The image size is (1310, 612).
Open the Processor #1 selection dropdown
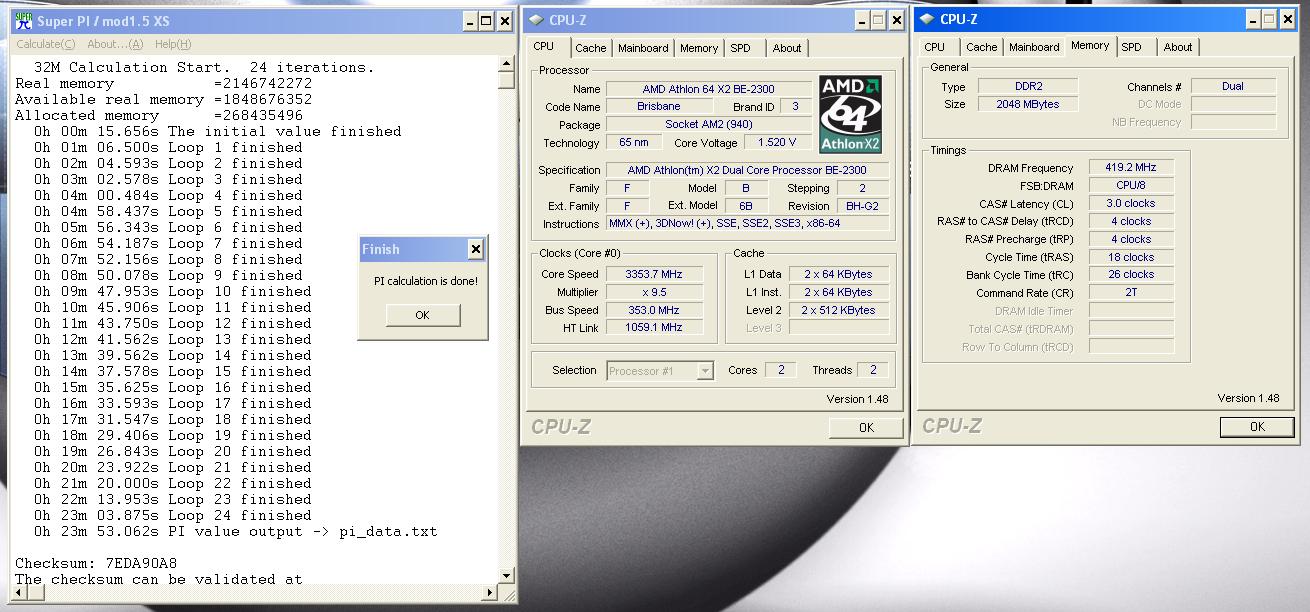[x=705, y=371]
